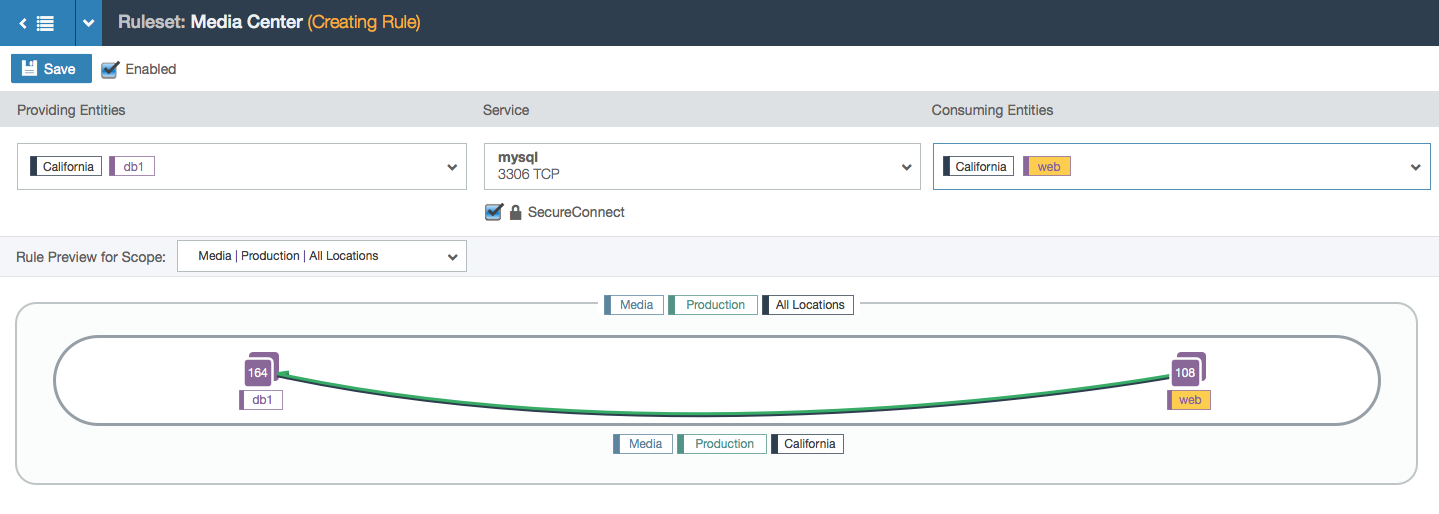Select the db1 workload group icon showing 164
Screen dimensions: 1439x514
pyautogui.click(x=260, y=370)
